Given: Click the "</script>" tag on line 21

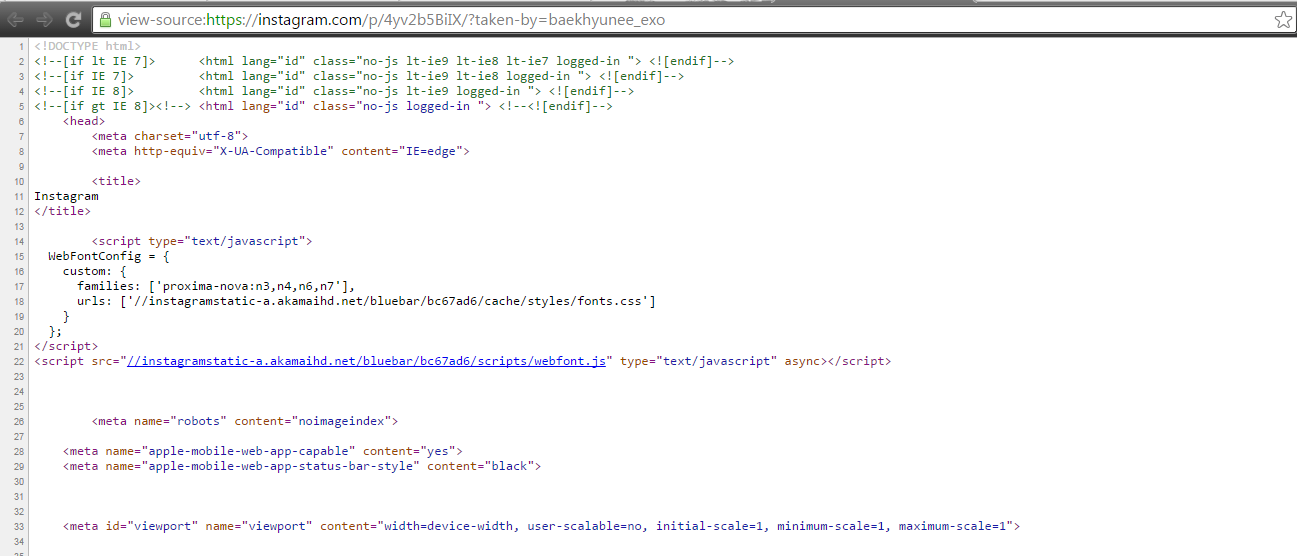Looking at the screenshot, I should (66, 346).
